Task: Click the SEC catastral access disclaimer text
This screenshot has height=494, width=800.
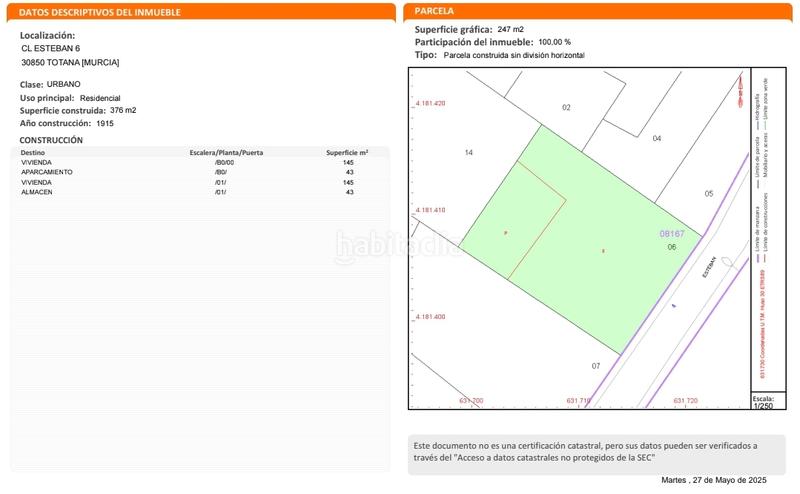Action: tap(585, 451)
